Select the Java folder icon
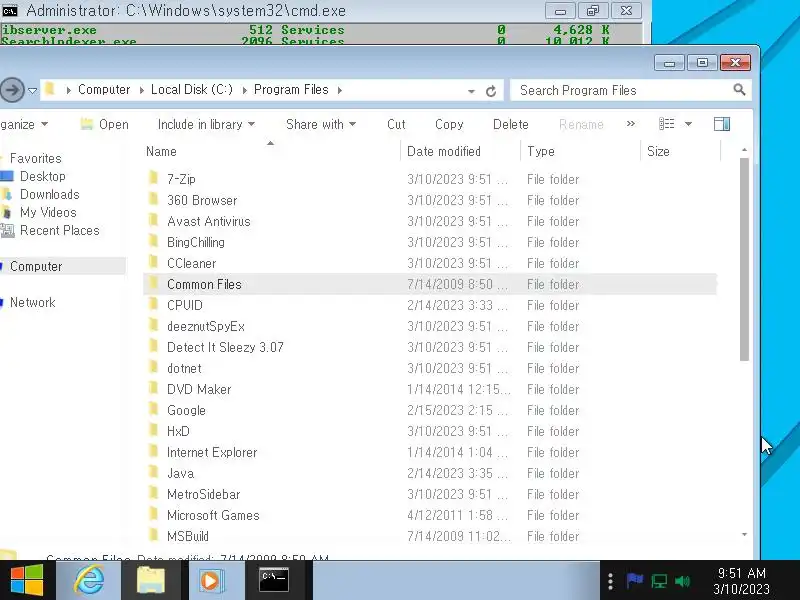800x600 pixels. [153, 472]
